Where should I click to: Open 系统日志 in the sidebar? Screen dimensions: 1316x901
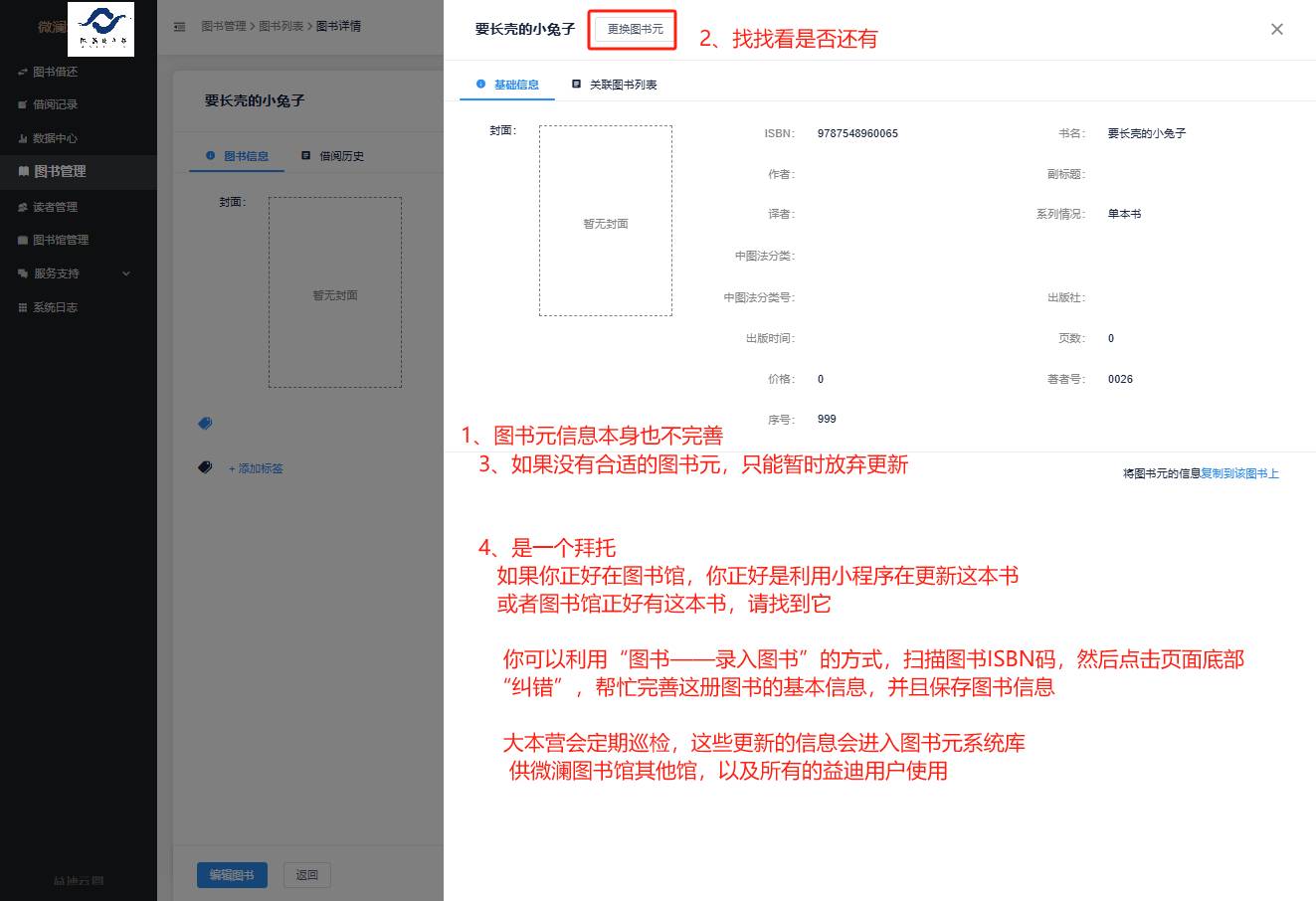click(55, 307)
